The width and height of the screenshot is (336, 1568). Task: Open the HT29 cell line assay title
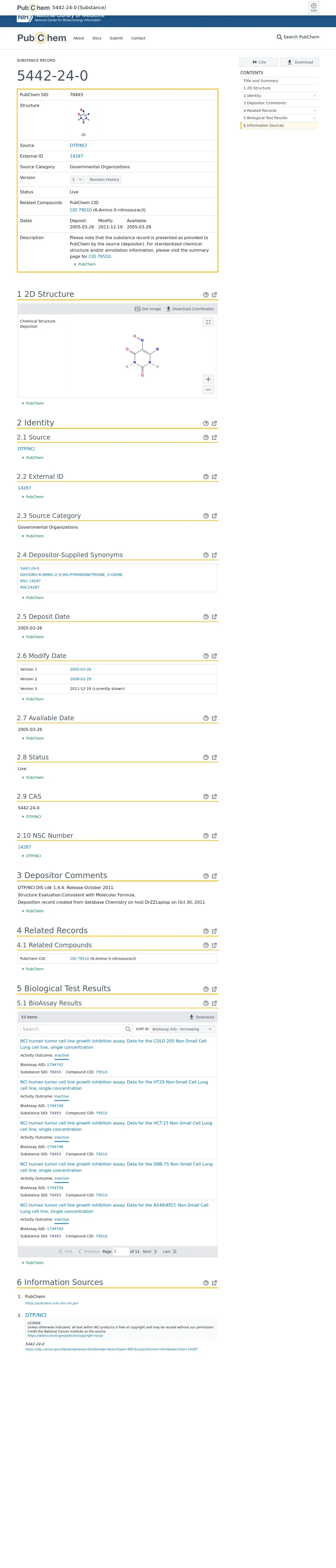point(114,1085)
